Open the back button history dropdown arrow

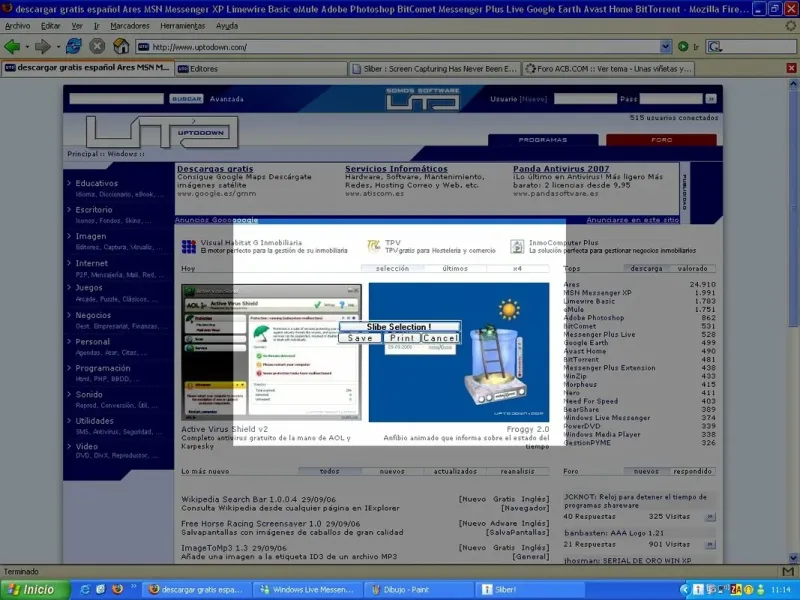click(x=27, y=47)
